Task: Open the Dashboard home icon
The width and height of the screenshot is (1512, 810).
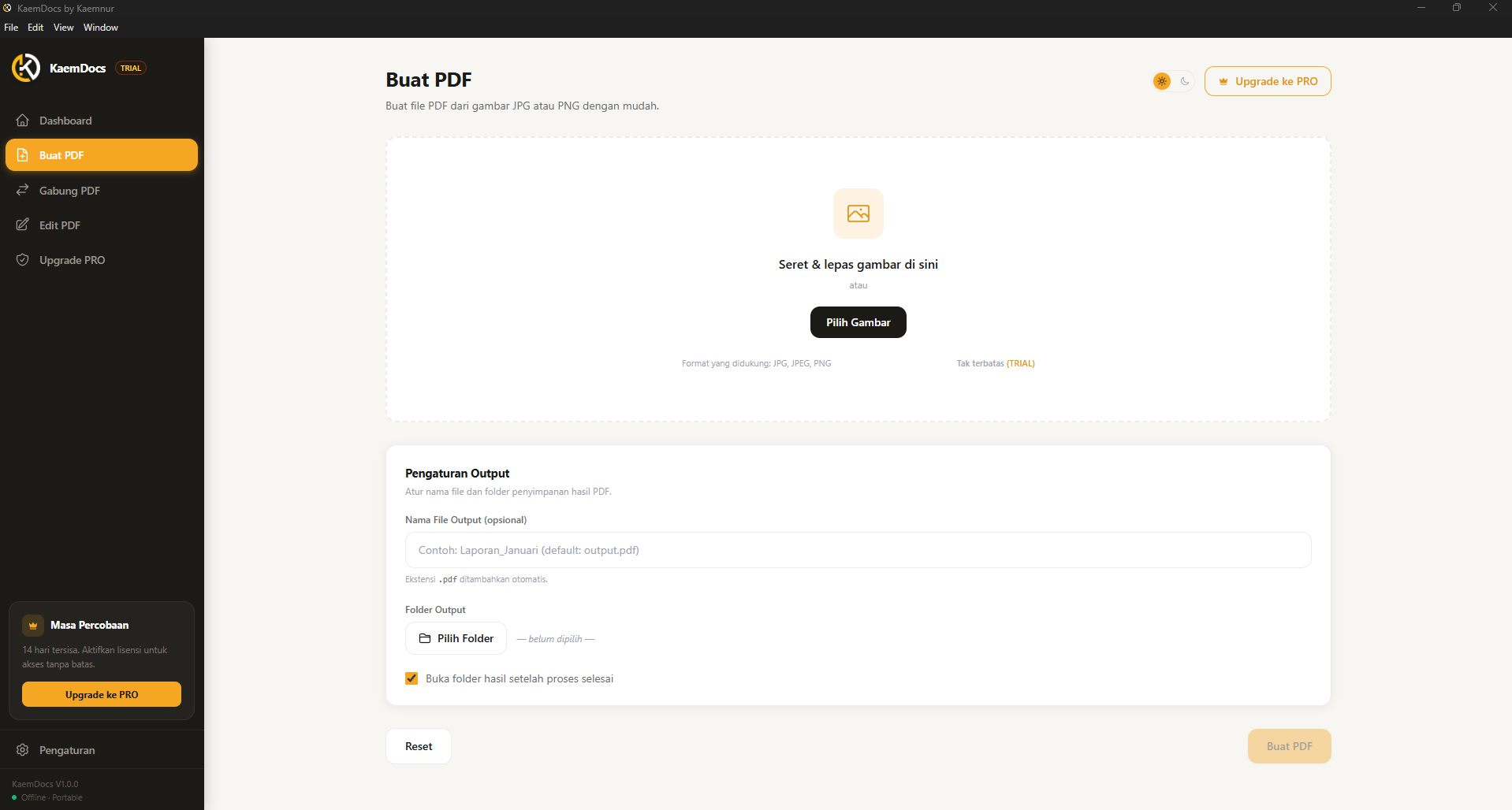Action: pos(23,121)
